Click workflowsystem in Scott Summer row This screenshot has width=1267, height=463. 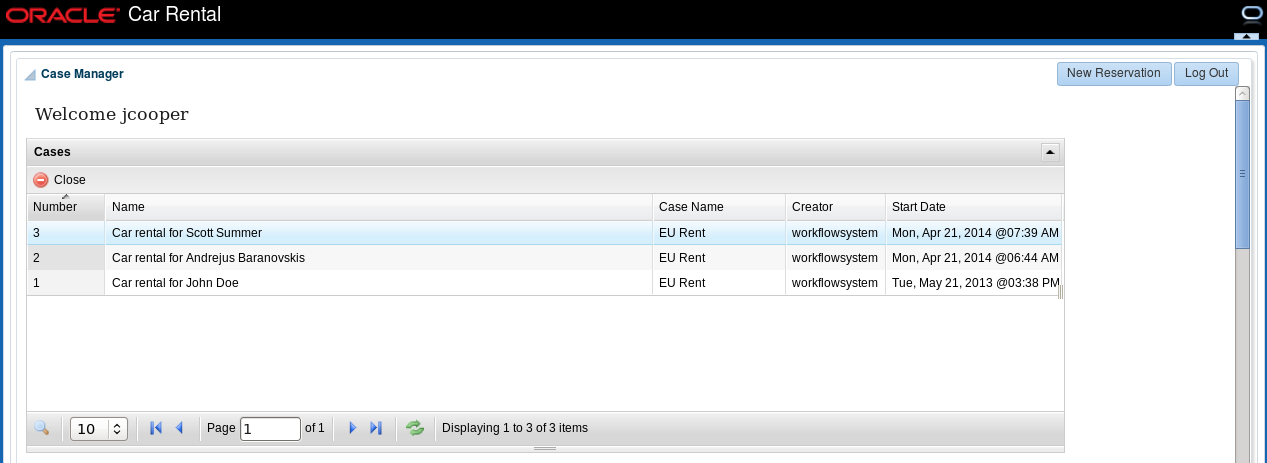(x=835, y=233)
